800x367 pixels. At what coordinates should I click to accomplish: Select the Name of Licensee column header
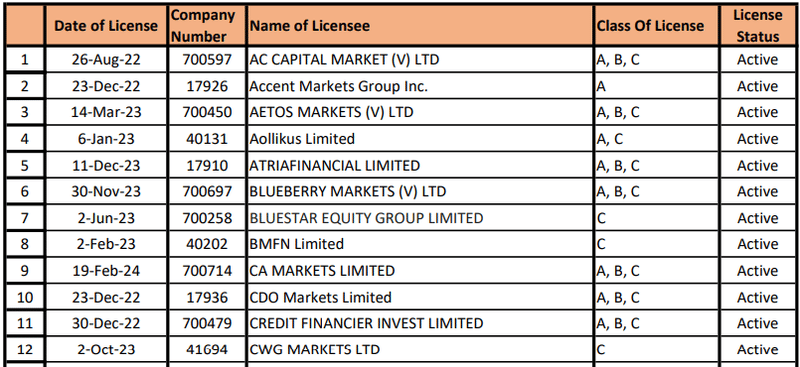420,26
